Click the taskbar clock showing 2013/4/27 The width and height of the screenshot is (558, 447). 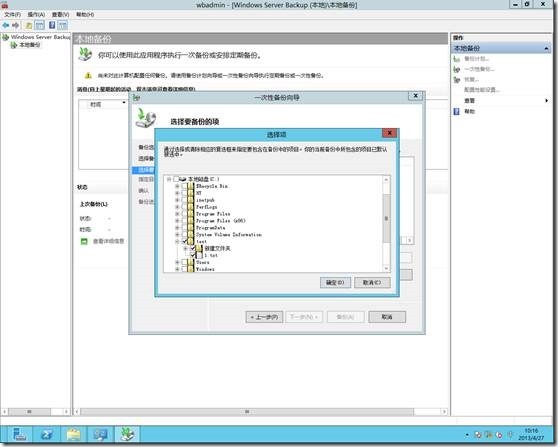(x=531, y=434)
